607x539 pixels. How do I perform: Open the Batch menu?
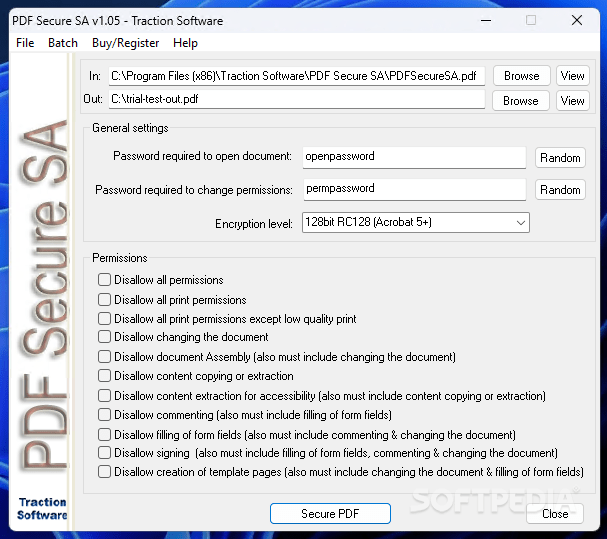tap(63, 43)
